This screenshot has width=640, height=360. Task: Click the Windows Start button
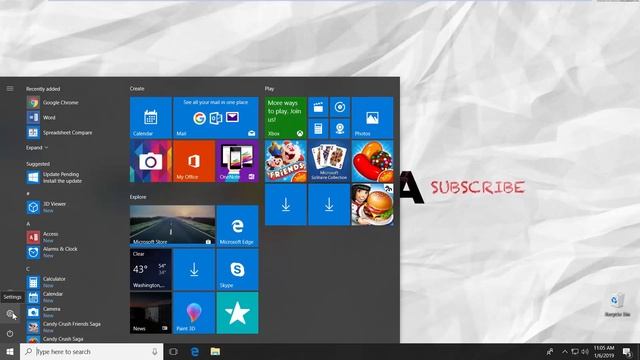pos(10,351)
